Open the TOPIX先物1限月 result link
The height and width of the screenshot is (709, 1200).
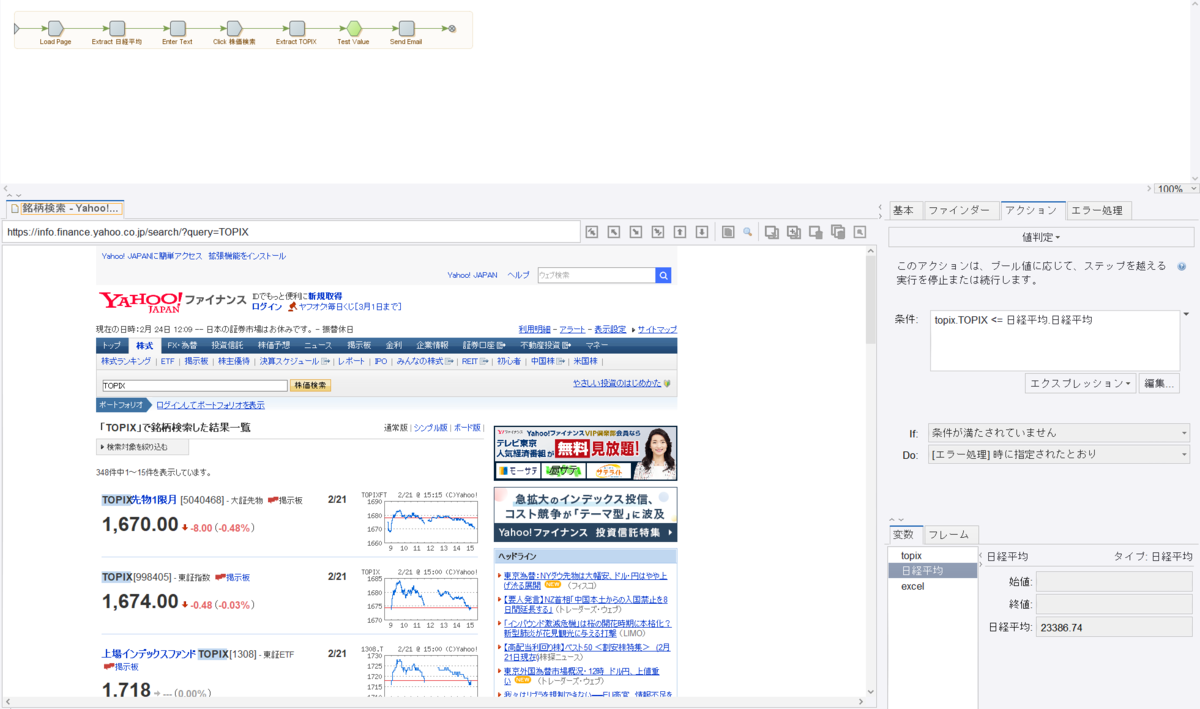[x=139, y=499]
